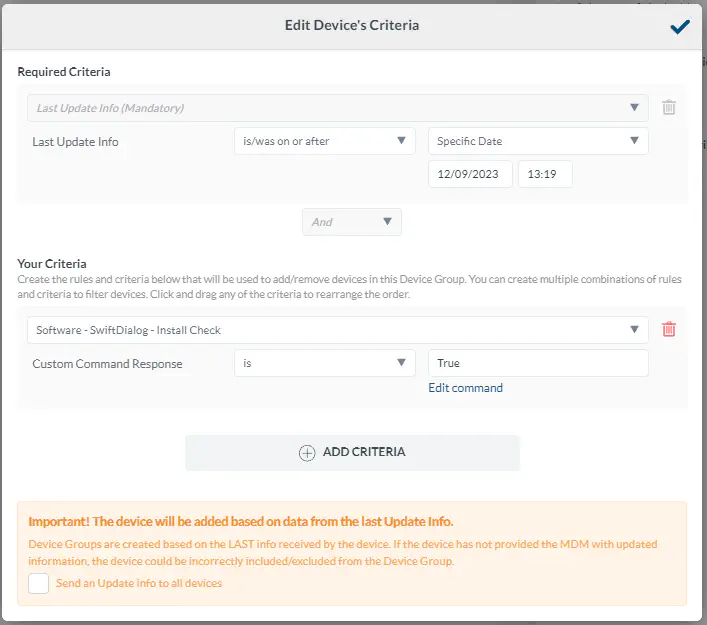Viewport: 707px width, 625px height.
Task: Click the "Send an Update info to all devices" label
Action: (139, 583)
